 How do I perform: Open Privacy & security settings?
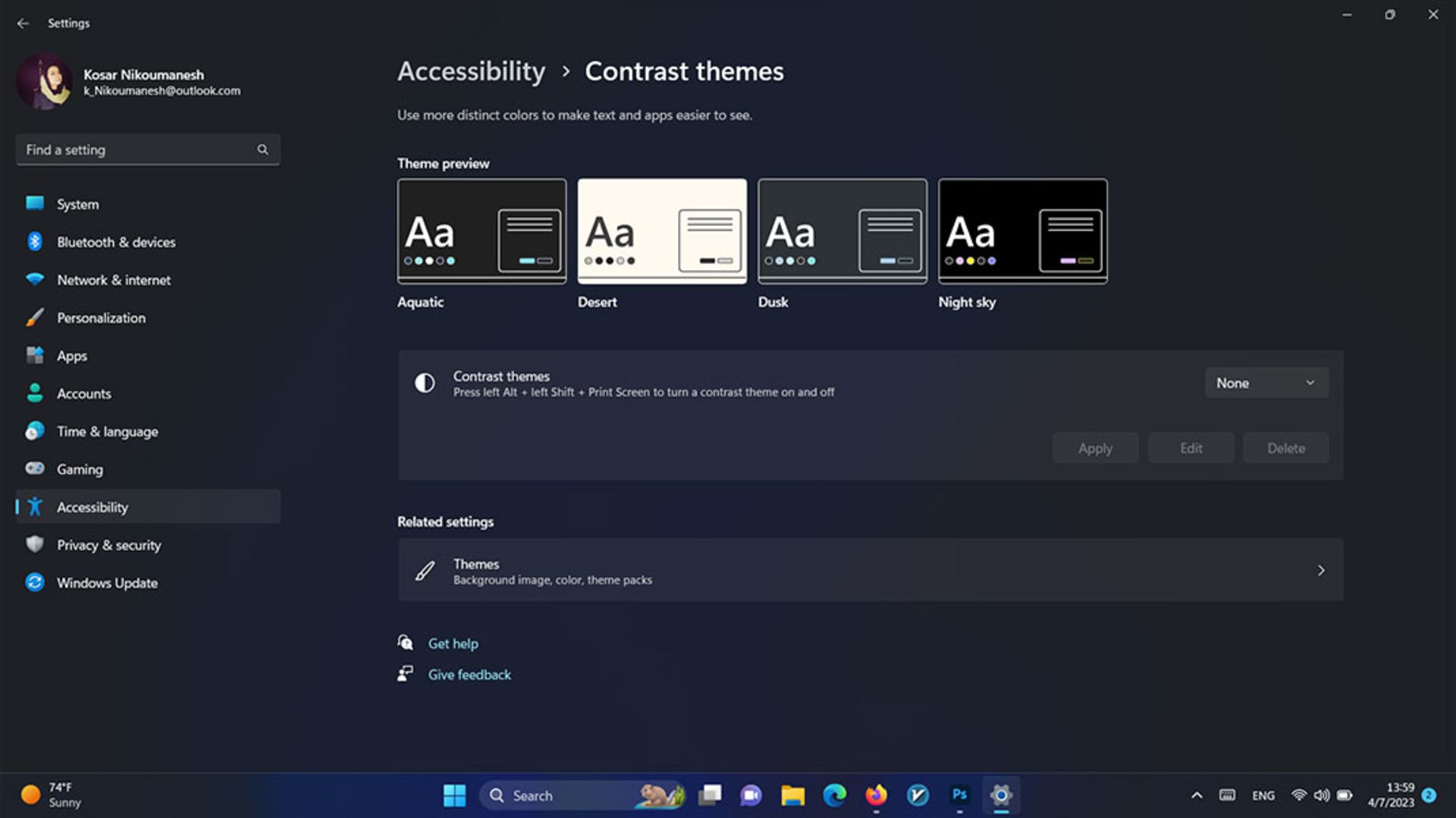coord(108,545)
